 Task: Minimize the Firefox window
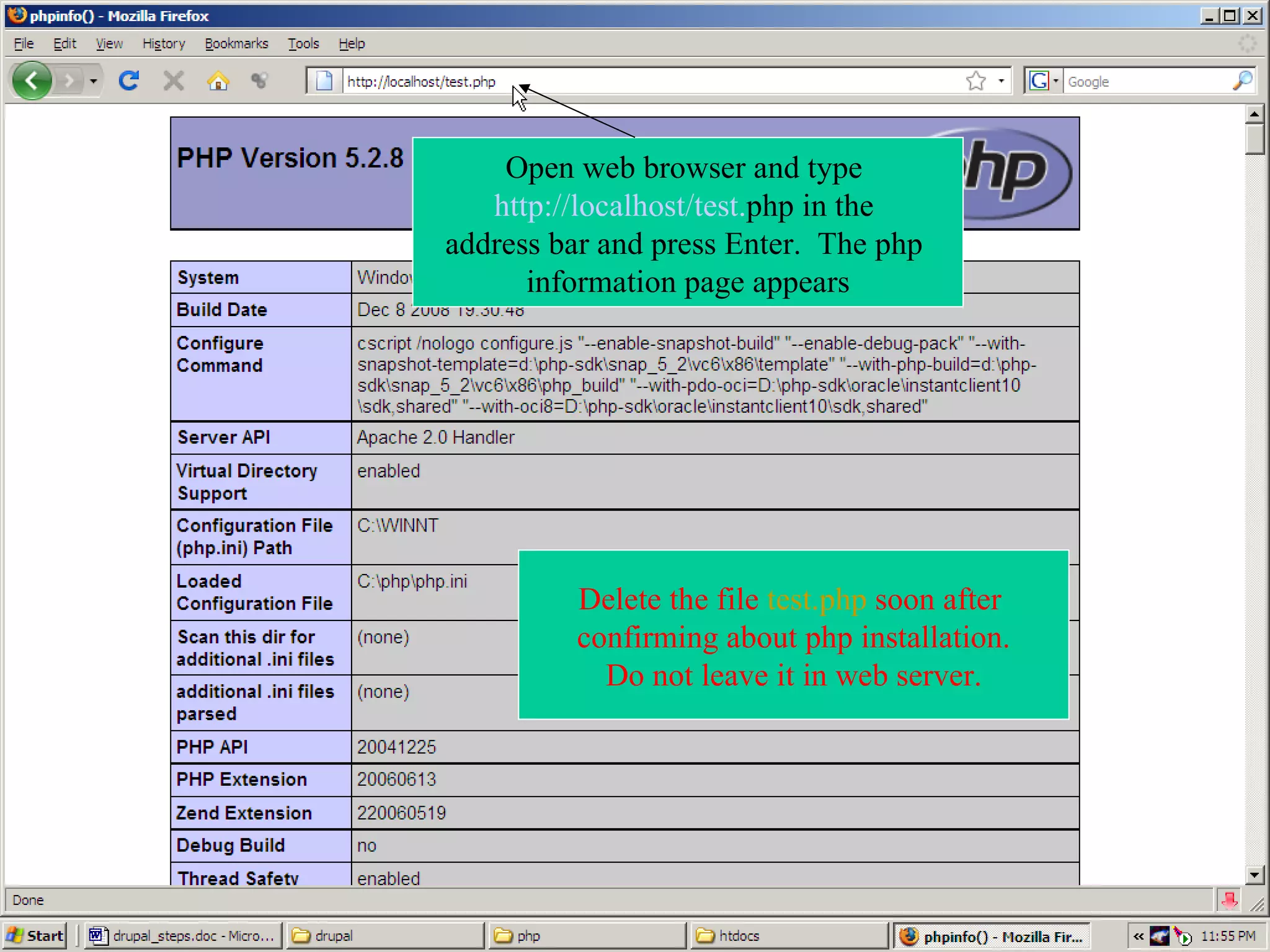(1209, 15)
